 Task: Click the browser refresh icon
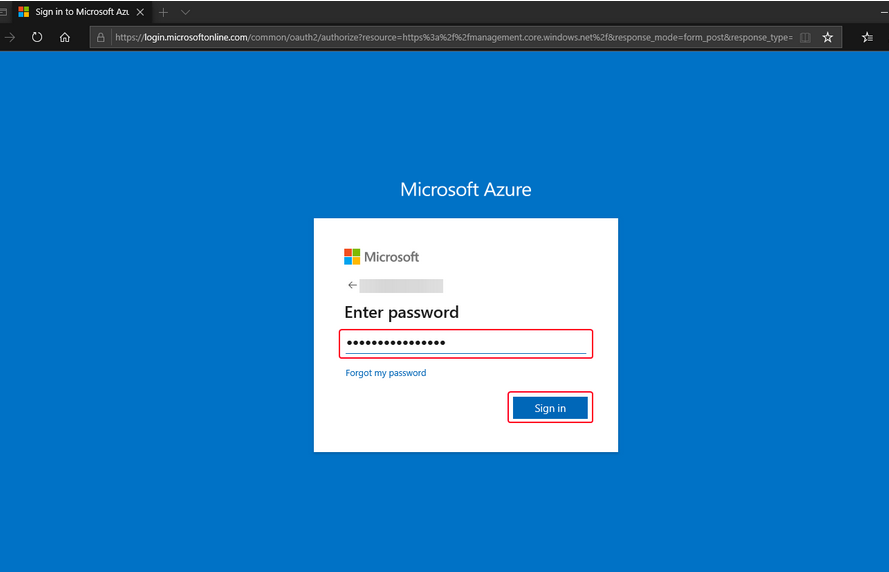point(37,37)
